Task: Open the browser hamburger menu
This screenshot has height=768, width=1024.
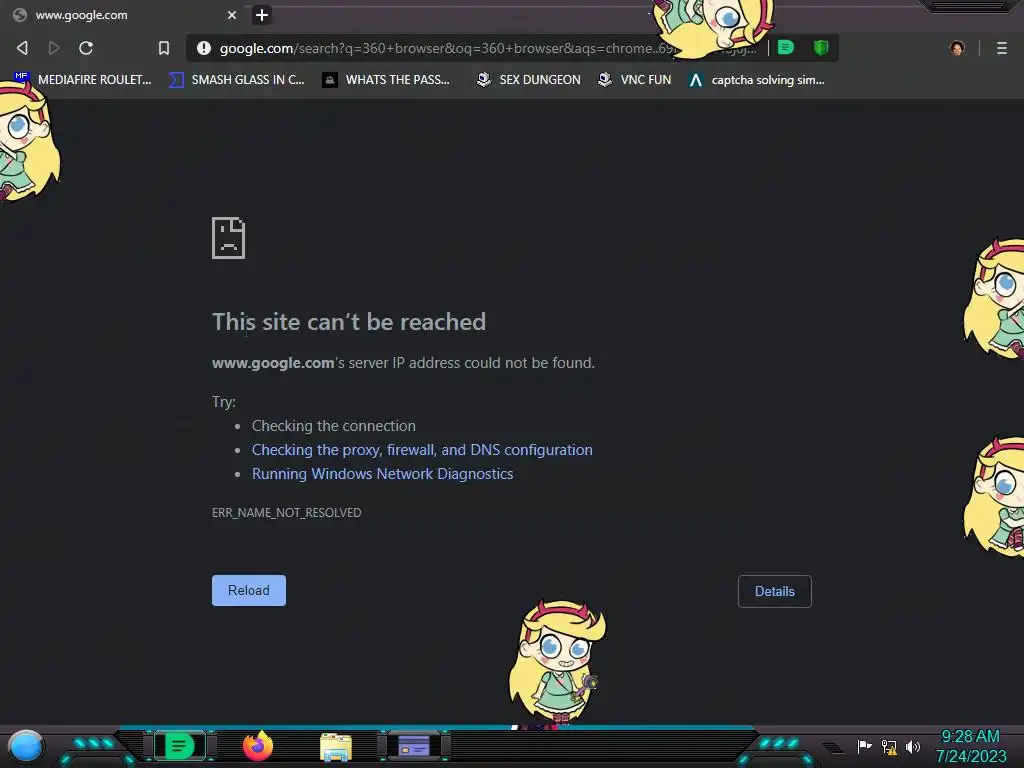Action: coord(1002,48)
